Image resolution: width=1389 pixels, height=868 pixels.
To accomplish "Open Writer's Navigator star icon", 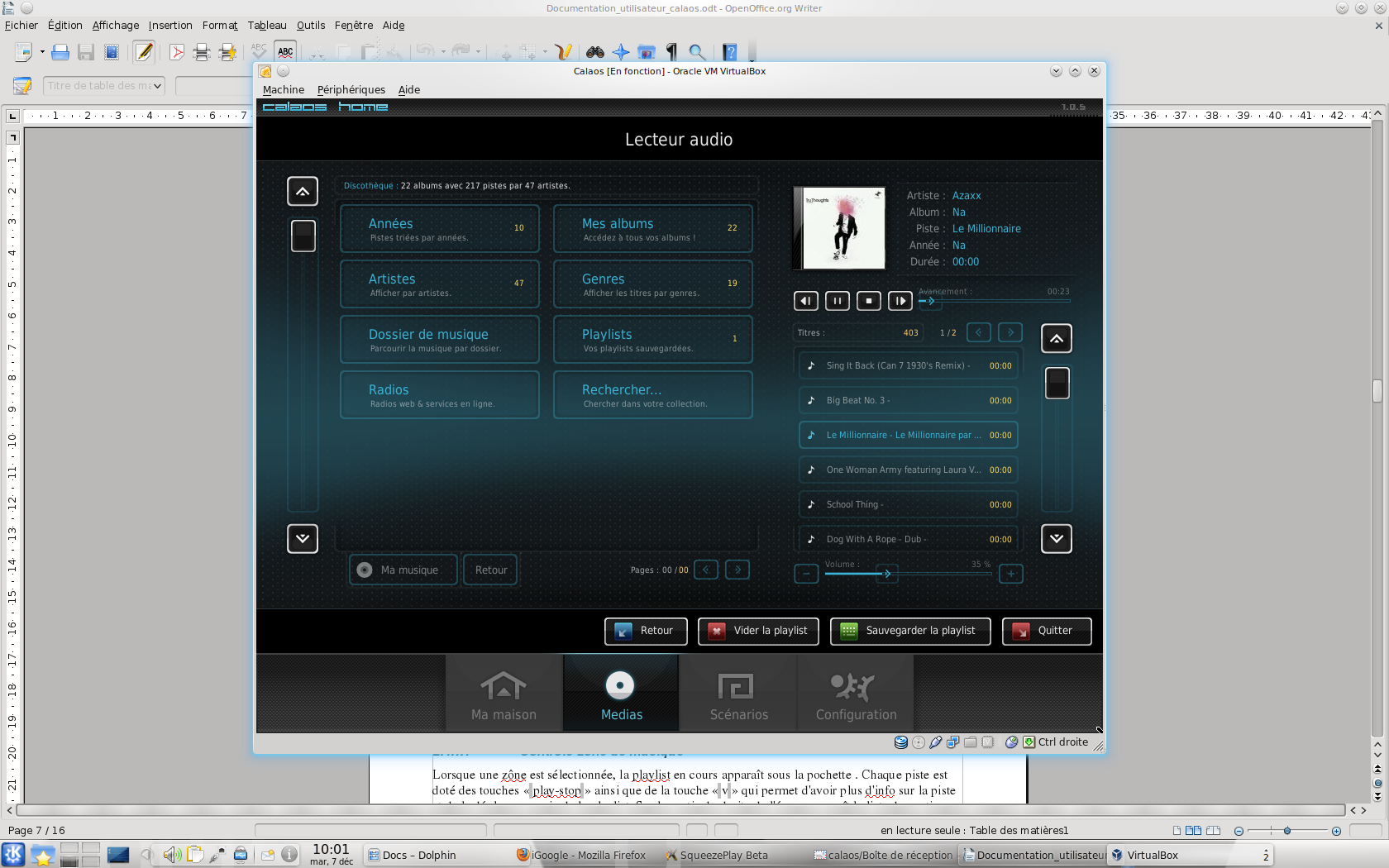I will click(x=621, y=53).
